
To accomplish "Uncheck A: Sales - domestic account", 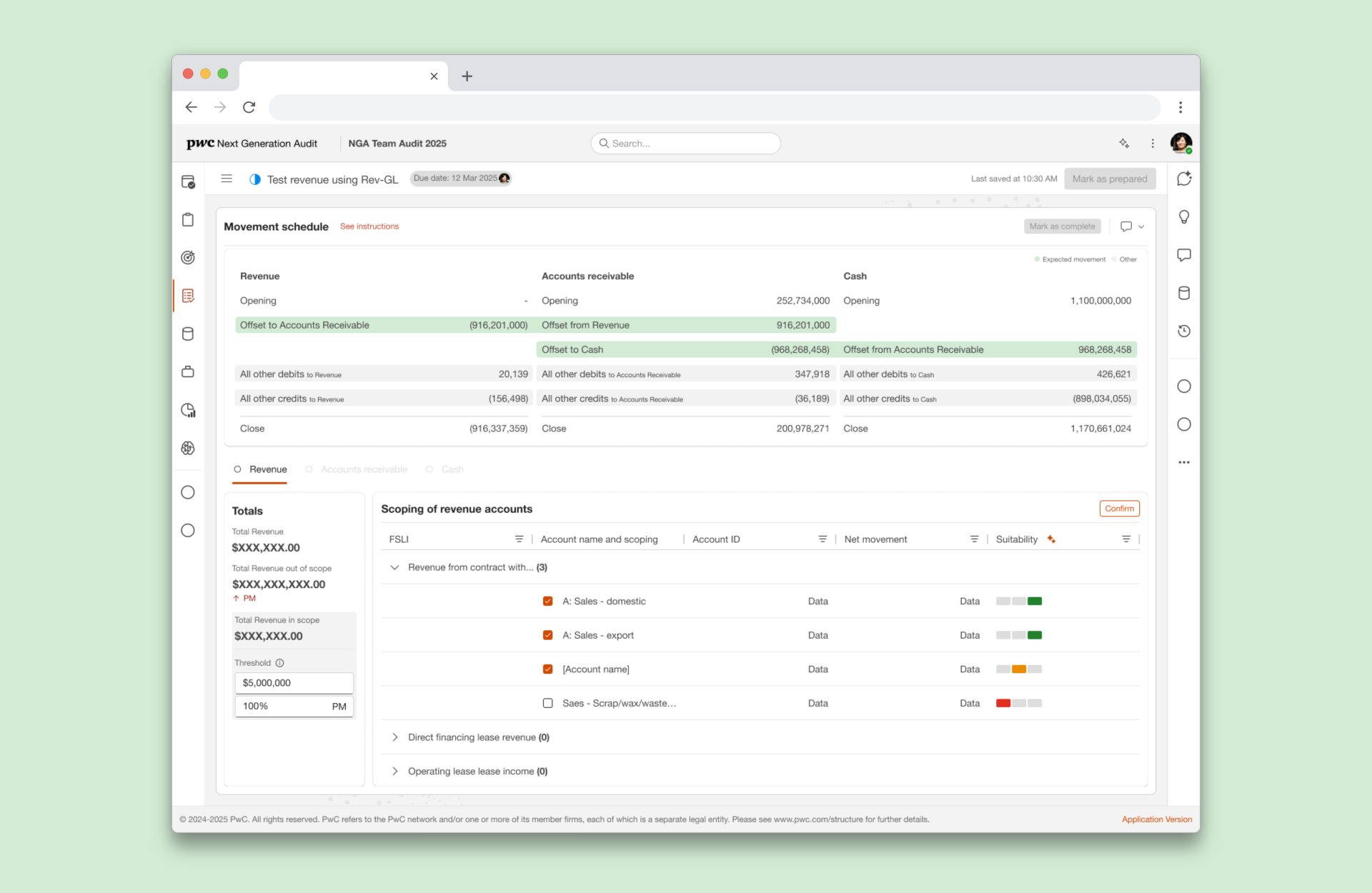I will (548, 601).
